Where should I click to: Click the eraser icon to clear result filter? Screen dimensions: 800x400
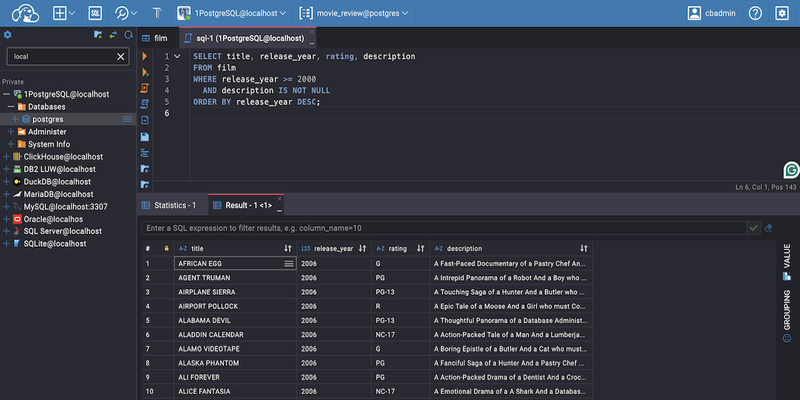coord(769,228)
